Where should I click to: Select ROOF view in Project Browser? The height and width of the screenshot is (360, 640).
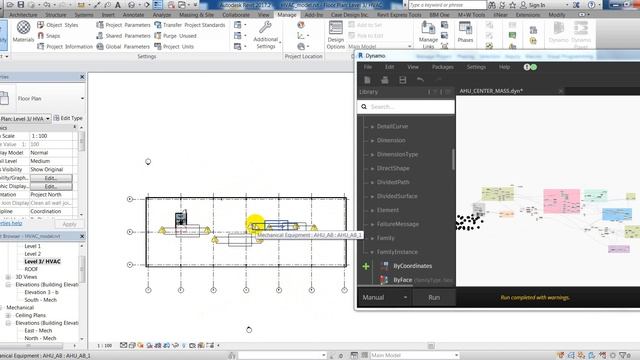(x=31, y=269)
